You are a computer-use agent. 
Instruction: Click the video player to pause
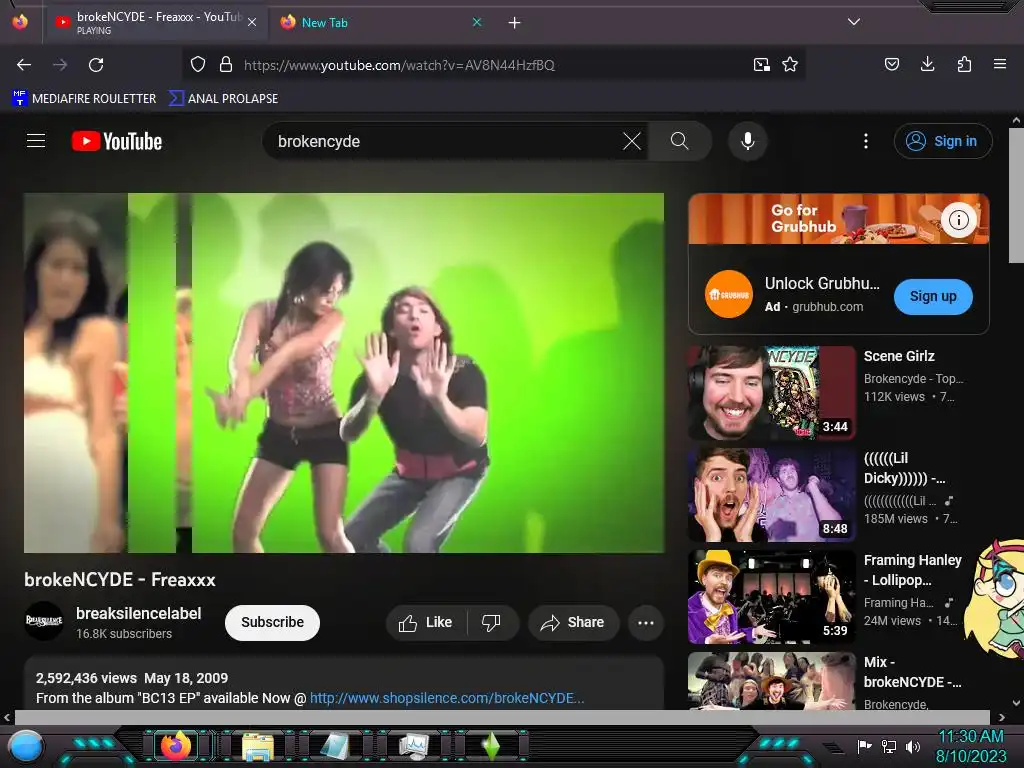344,373
